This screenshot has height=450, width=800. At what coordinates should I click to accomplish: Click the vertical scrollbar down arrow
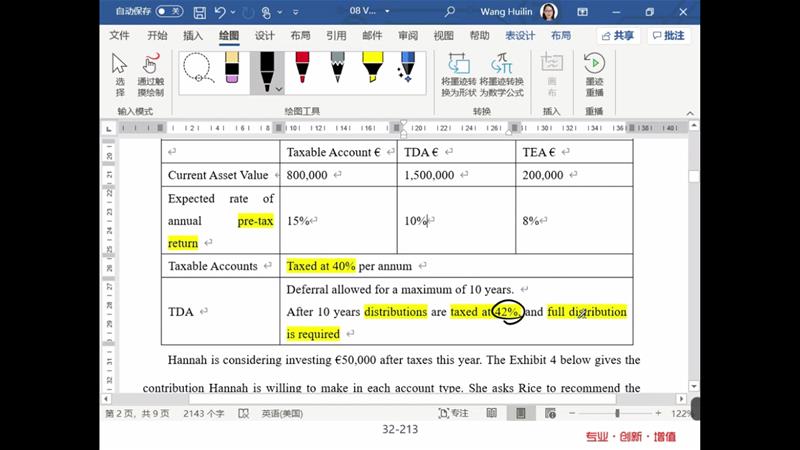[694, 386]
